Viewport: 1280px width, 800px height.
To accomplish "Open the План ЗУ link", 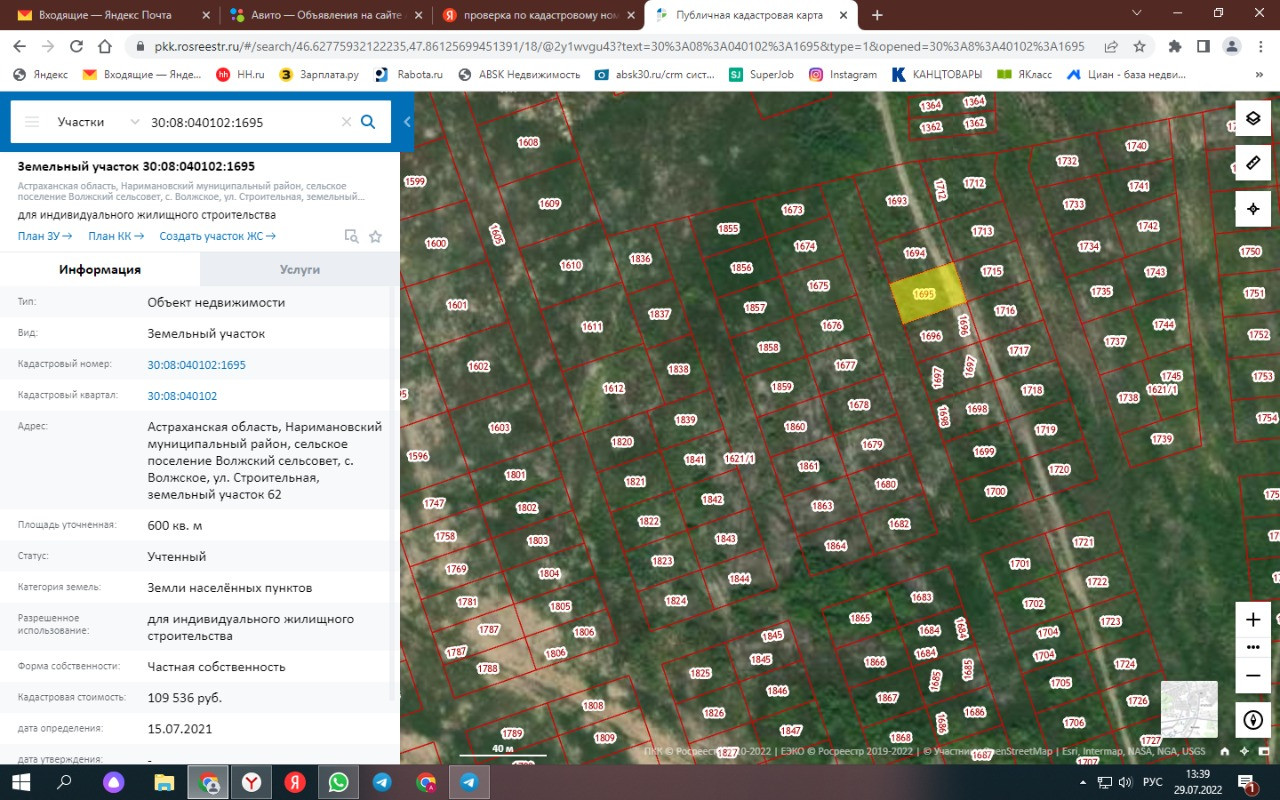I will (45, 236).
